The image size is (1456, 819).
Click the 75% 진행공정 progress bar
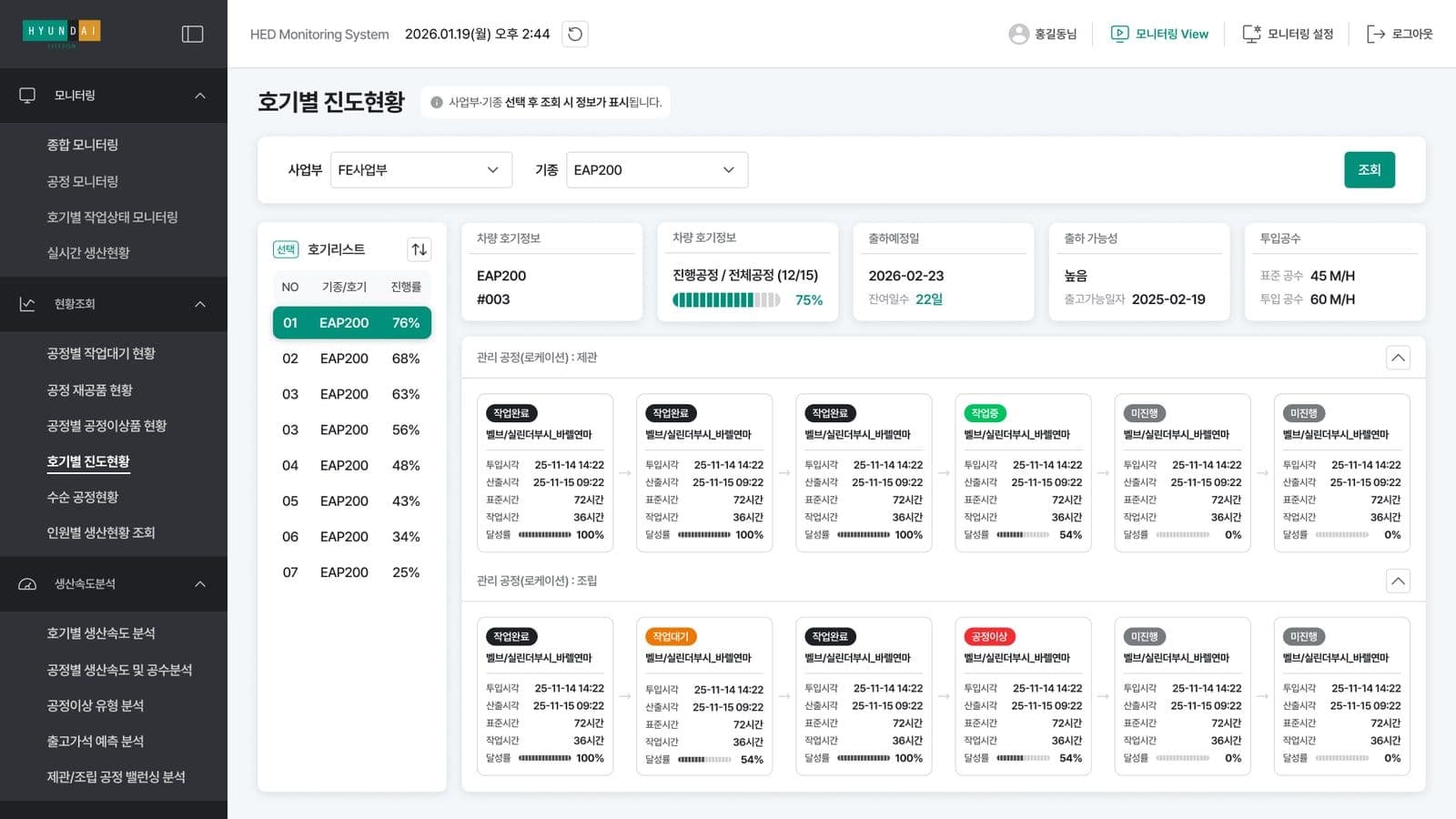pyautogui.click(x=726, y=300)
